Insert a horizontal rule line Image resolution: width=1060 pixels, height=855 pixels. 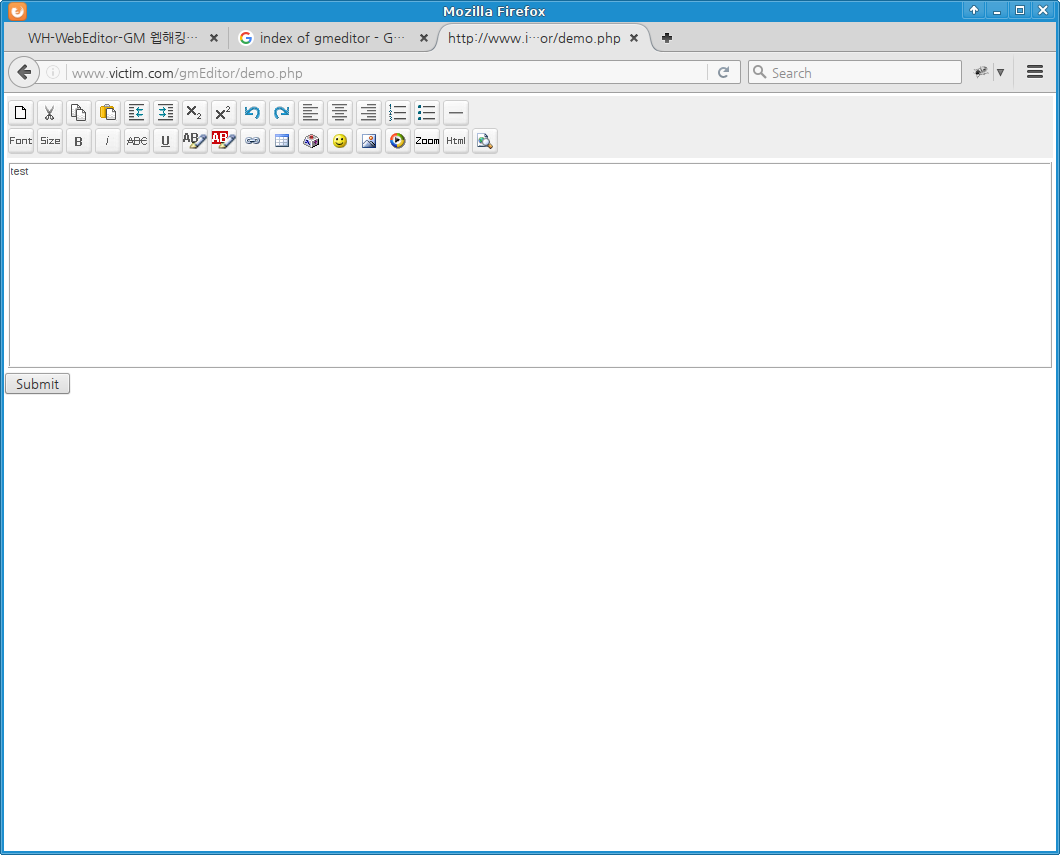(x=456, y=112)
